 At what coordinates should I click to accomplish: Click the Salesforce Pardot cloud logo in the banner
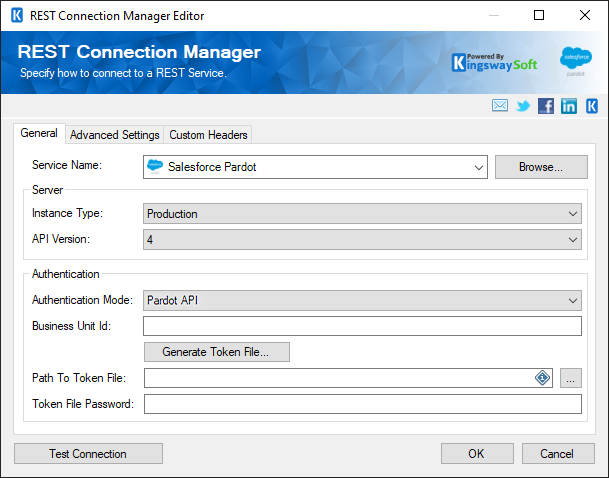(576, 61)
